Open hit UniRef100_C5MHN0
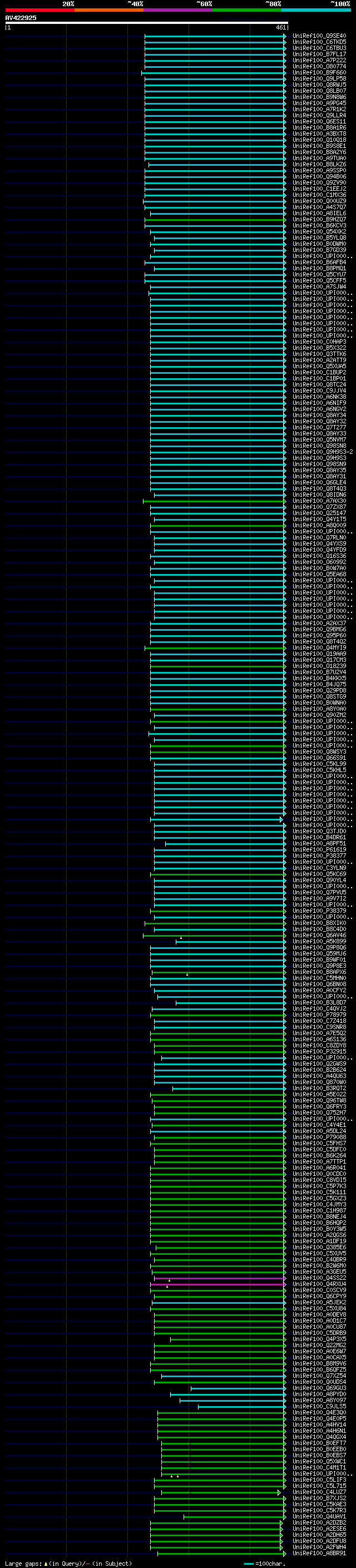This screenshot has height=1568, width=356. point(319,978)
